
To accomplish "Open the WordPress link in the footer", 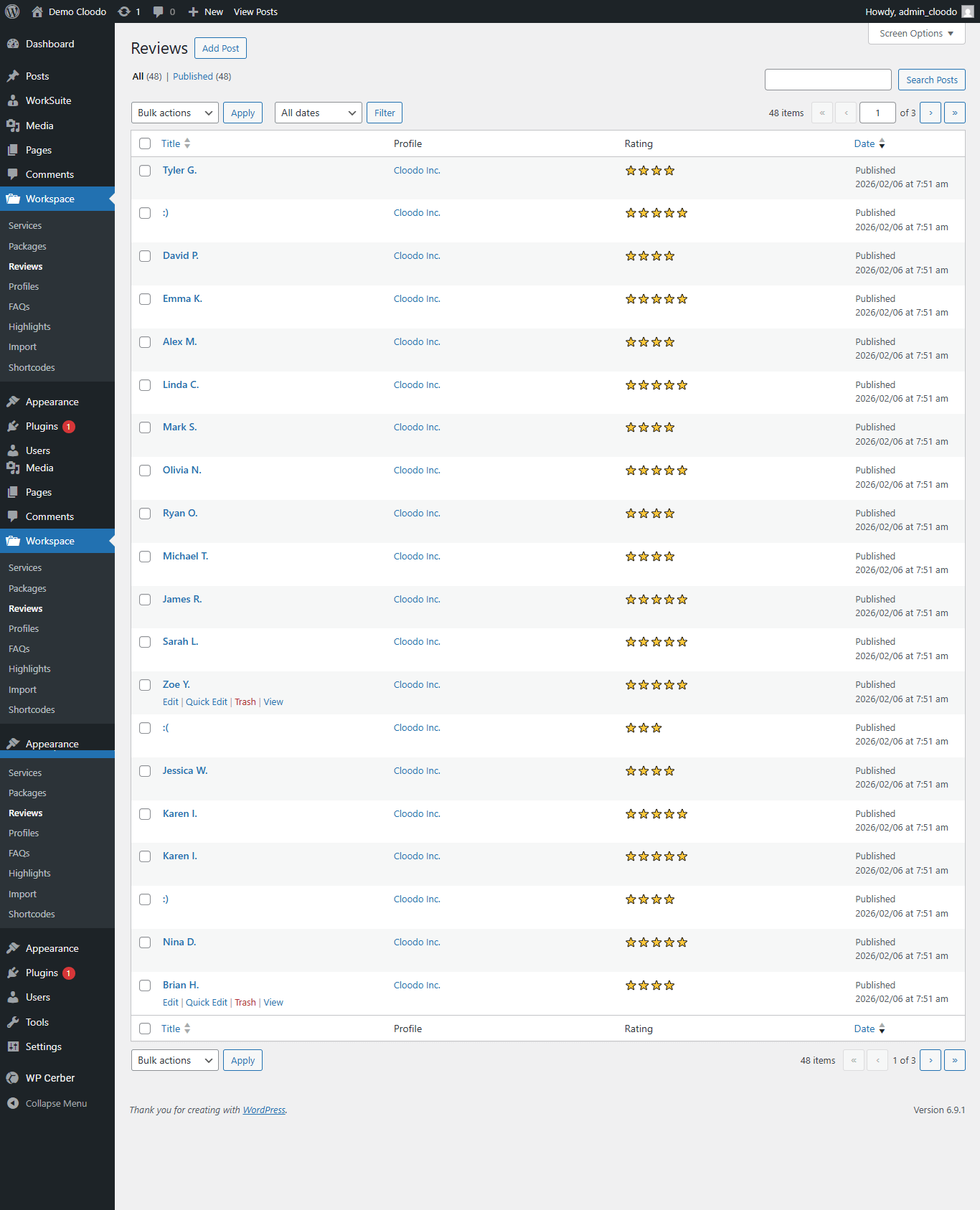I will [x=264, y=1110].
